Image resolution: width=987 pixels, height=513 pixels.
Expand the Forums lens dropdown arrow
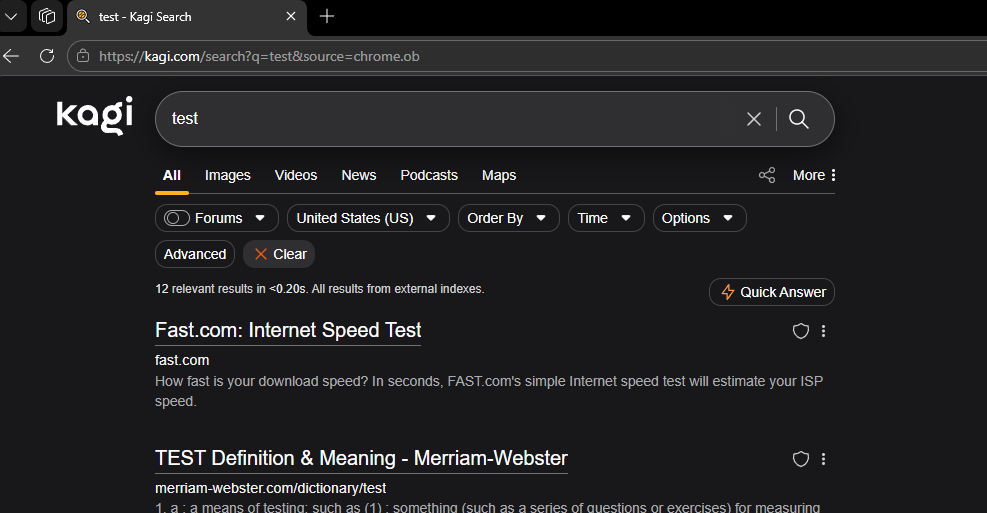tap(260, 218)
